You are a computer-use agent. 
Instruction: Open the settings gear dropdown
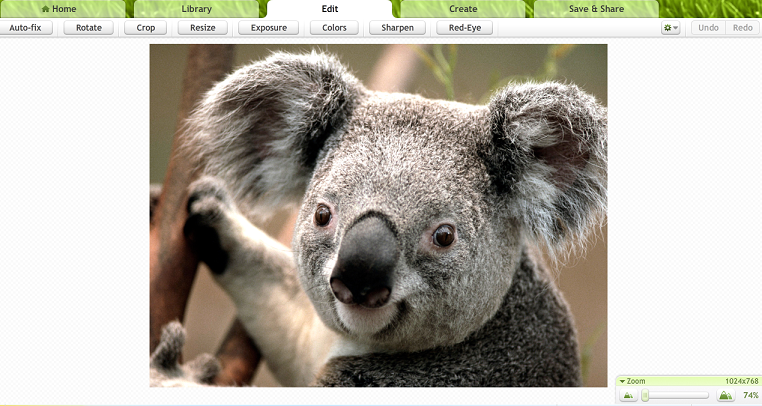point(670,28)
